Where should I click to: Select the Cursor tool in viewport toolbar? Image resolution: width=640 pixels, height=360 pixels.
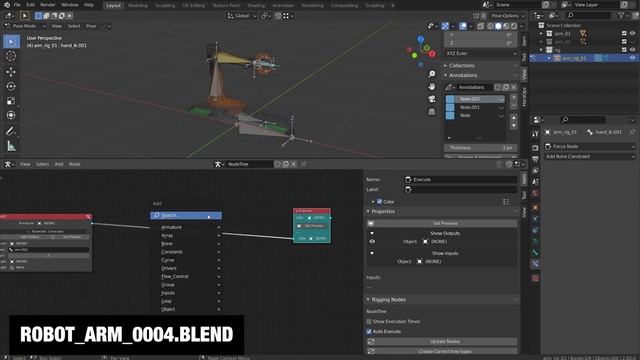(x=11, y=56)
